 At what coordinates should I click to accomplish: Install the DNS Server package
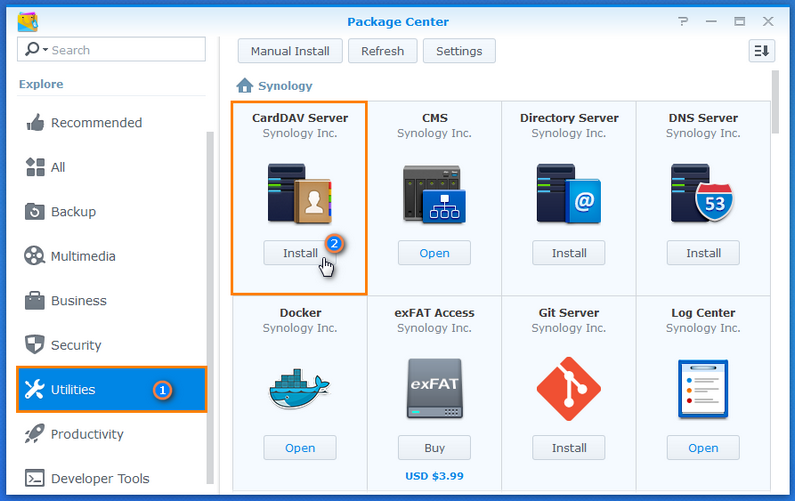pos(703,253)
